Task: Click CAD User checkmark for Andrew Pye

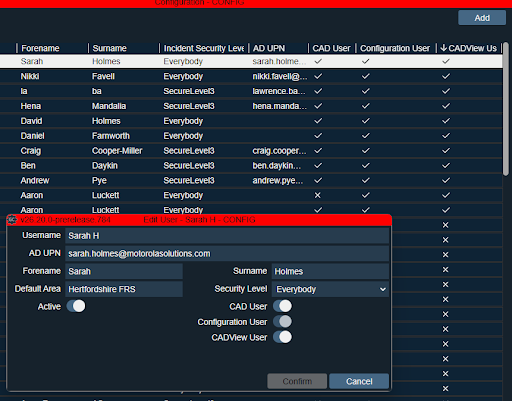Action: coord(318,180)
